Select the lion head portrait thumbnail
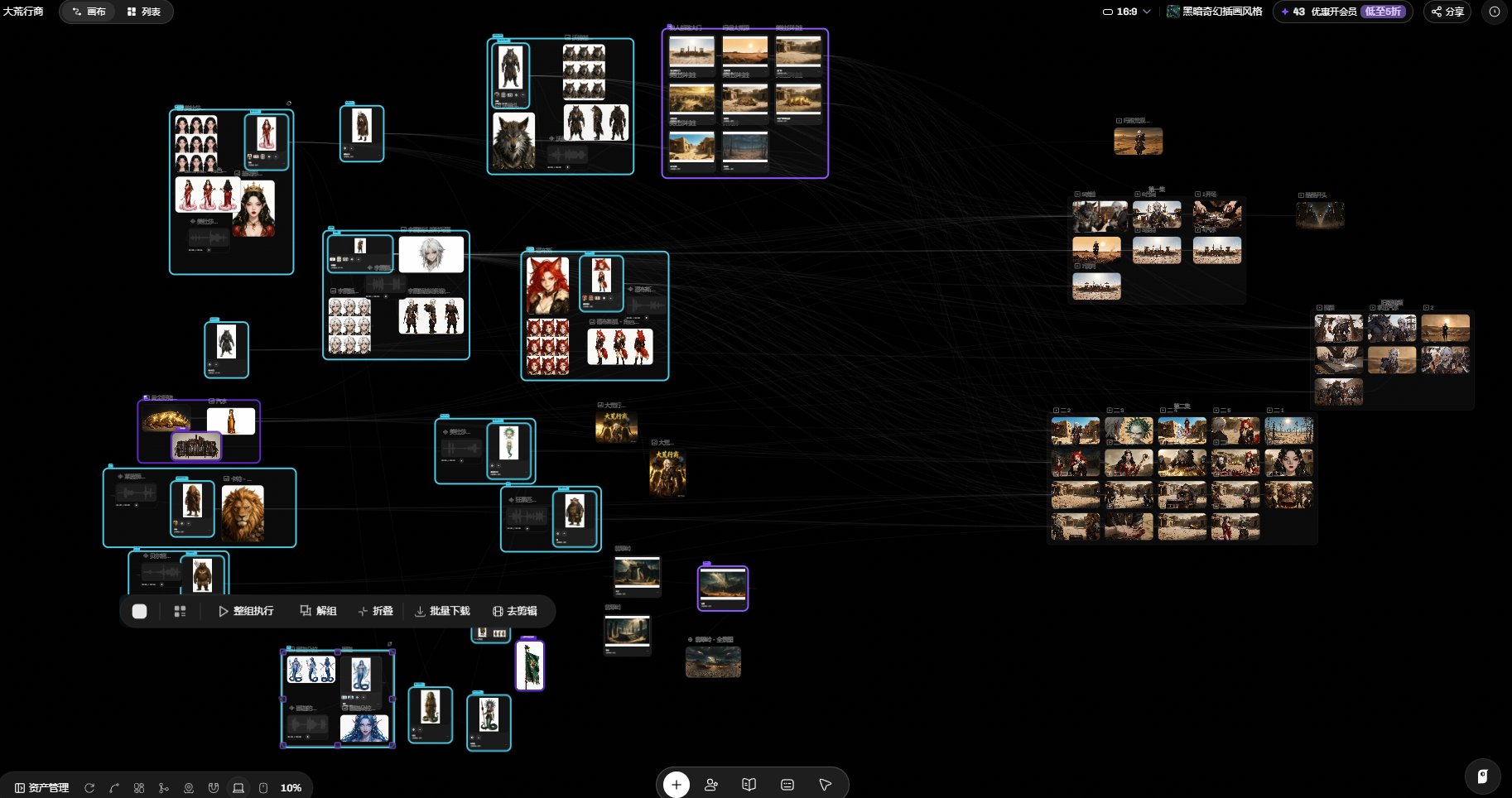This screenshot has width=1512, height=798. pyautogui.click(x=243, y=513)
